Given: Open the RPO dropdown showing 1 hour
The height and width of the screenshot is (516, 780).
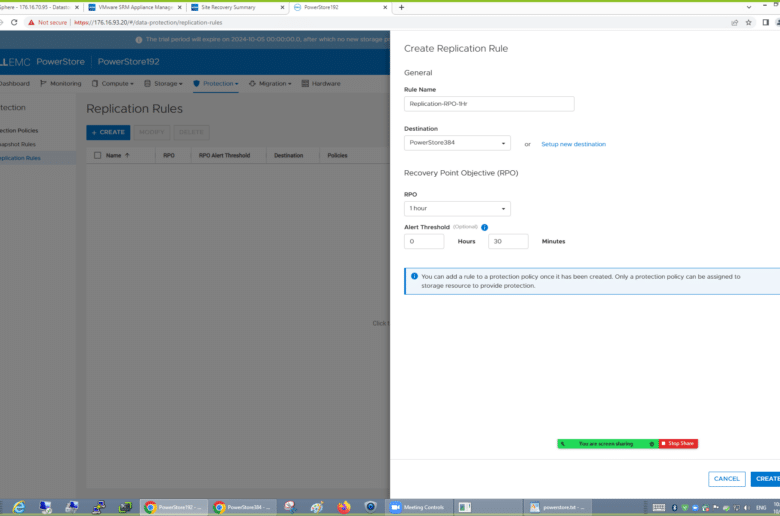Looking at the screenshot, I should [x=457, y=208].
